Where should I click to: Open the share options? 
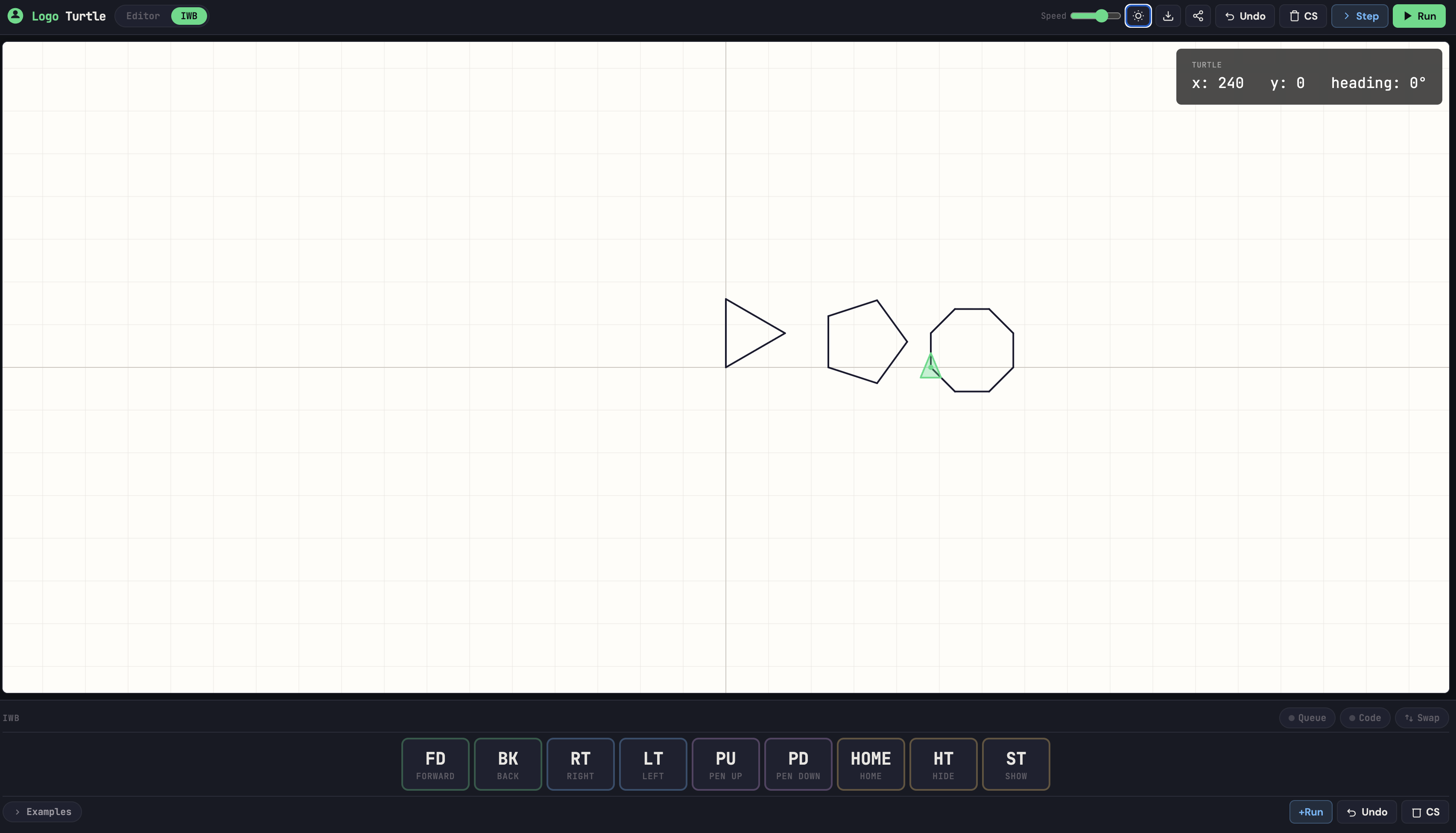pos(1198,15)
